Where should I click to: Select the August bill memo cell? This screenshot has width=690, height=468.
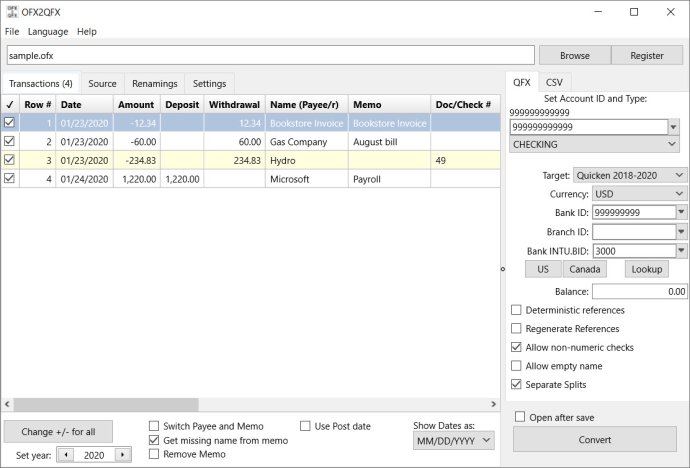tap(389, 142)
